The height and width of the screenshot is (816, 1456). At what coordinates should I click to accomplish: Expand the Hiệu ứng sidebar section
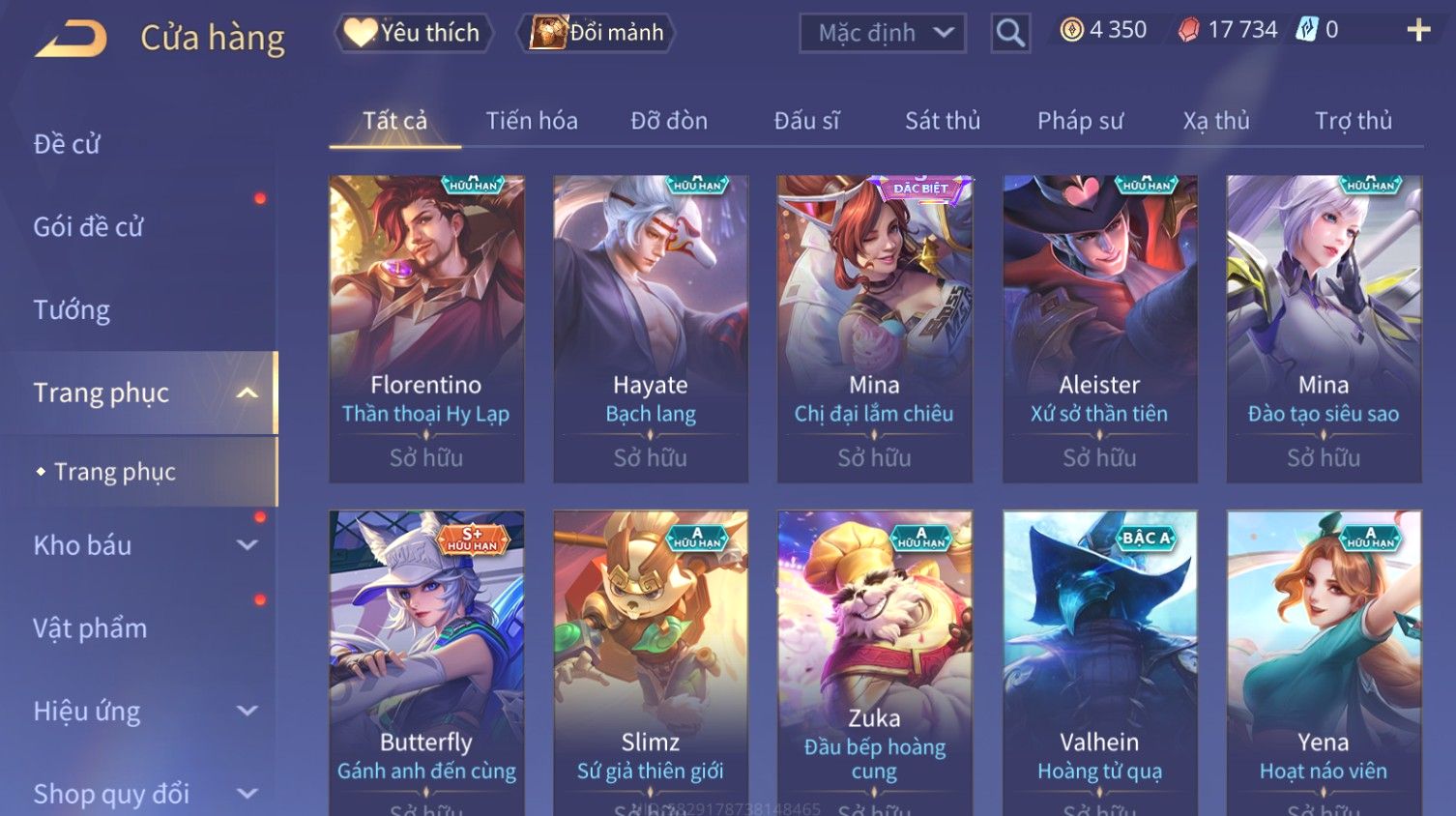pyautogui.click(x=248, y=712)
